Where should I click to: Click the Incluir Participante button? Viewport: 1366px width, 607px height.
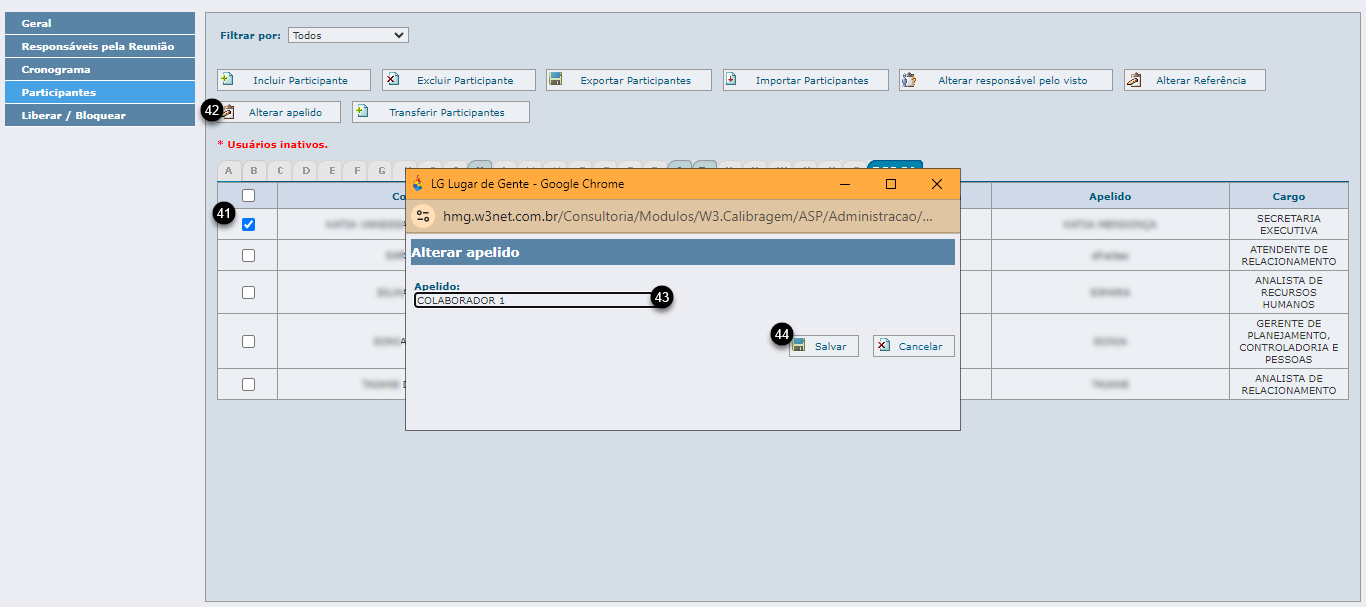pos(294,80)
